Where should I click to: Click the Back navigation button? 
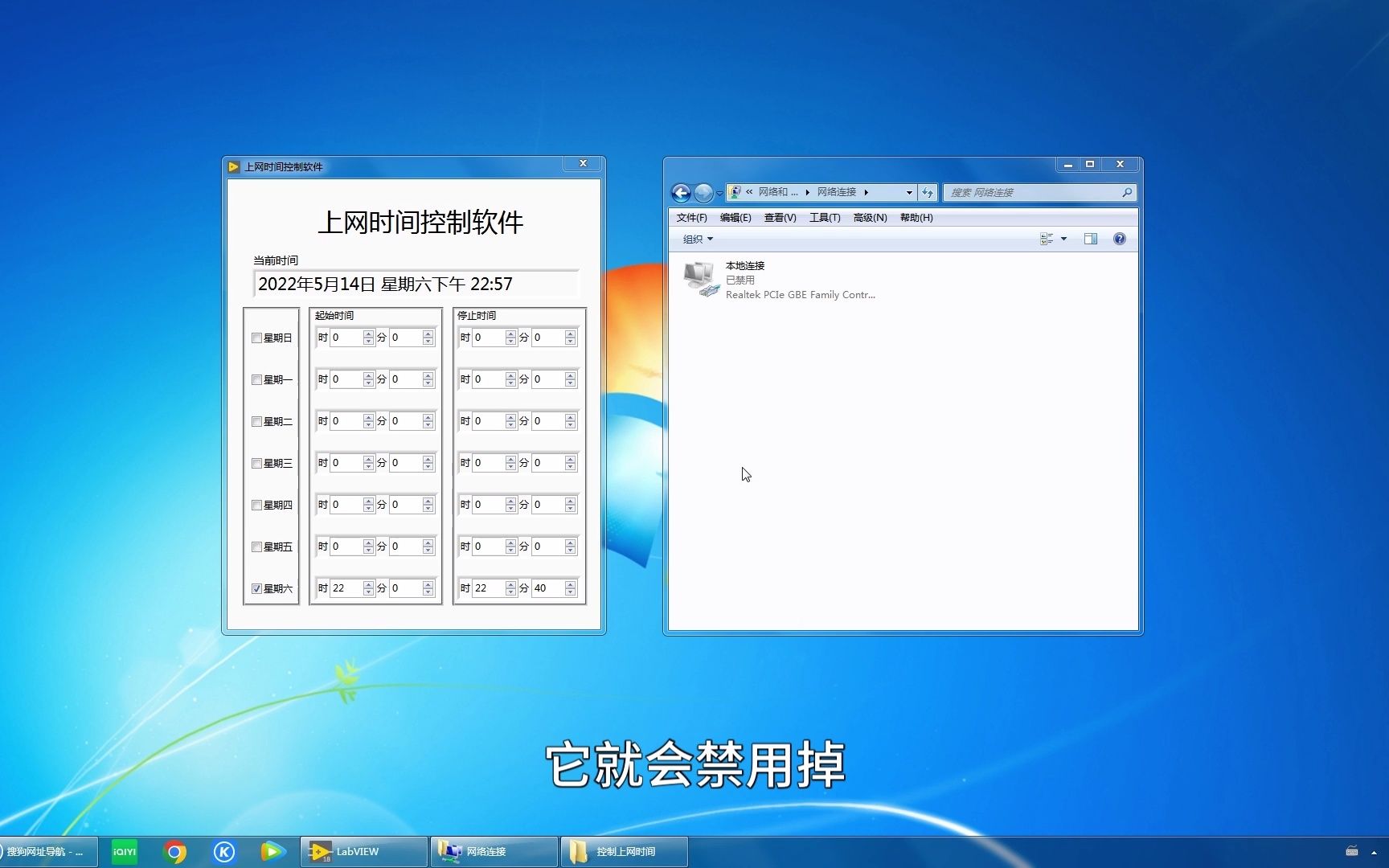pos(680,192)
